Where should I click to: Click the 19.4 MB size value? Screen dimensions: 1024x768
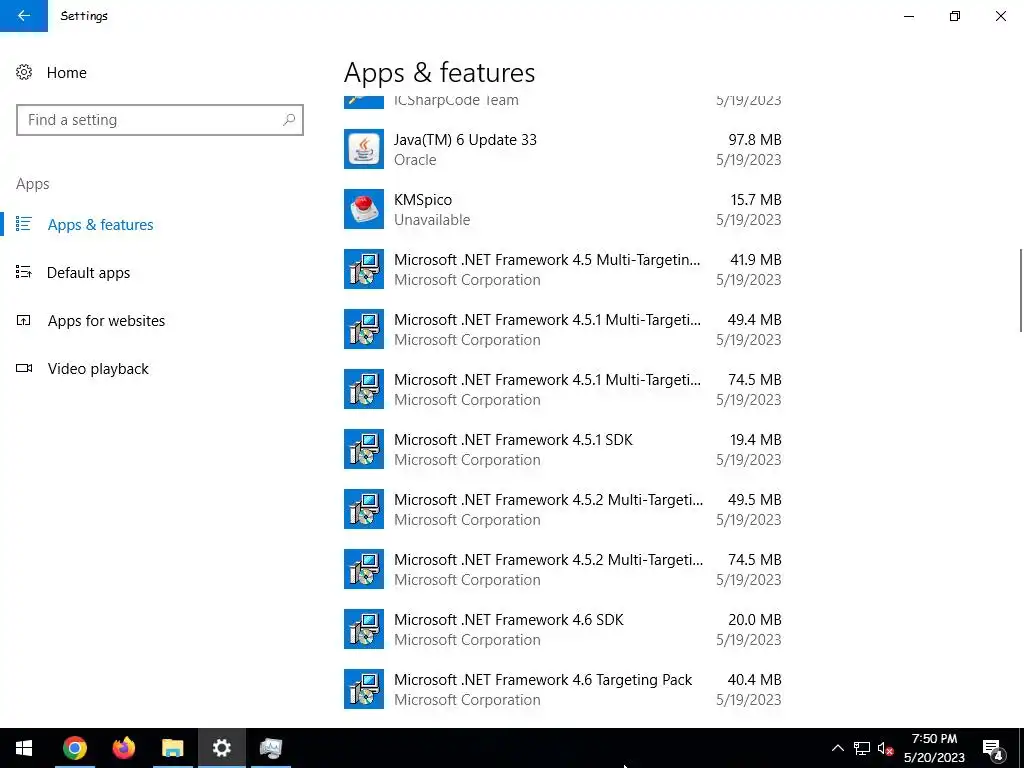tap(756, 440)
